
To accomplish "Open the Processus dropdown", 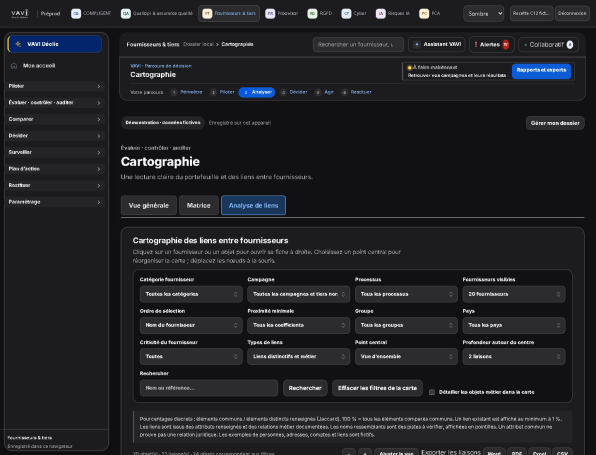I will coord(406,294).
